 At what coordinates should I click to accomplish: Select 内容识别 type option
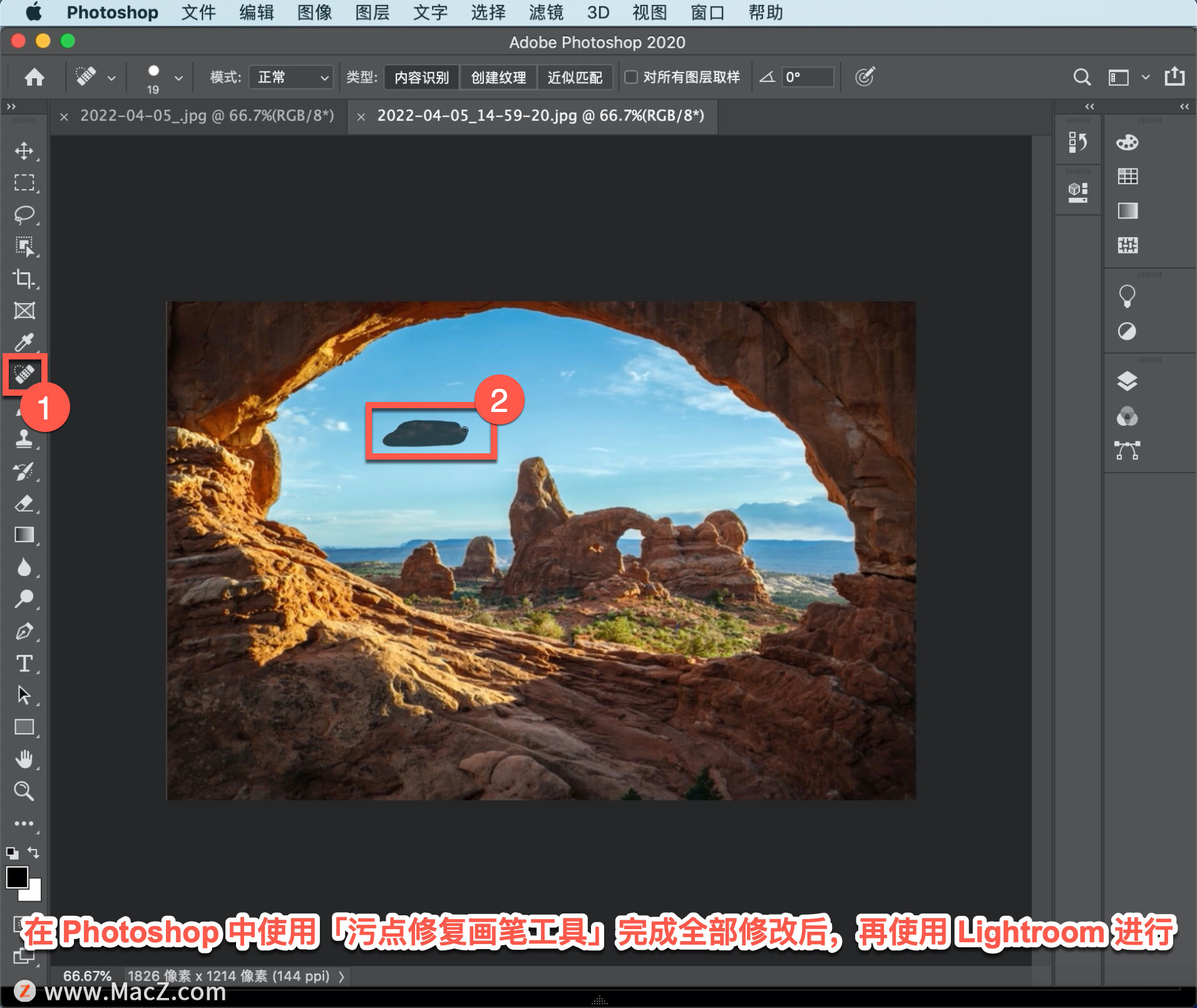point(421,78)
